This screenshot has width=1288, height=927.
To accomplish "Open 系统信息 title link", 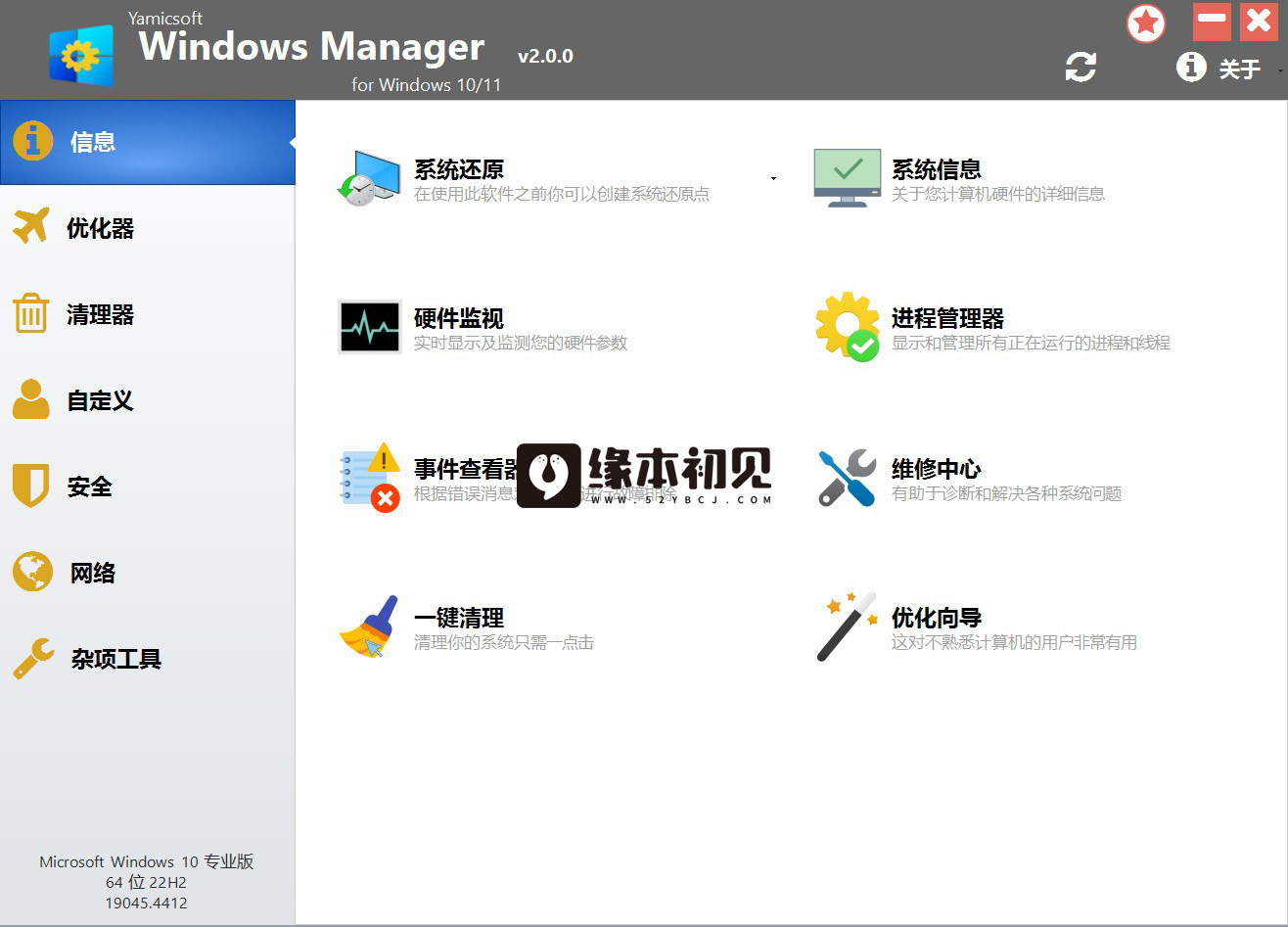I will pos(937,169).
